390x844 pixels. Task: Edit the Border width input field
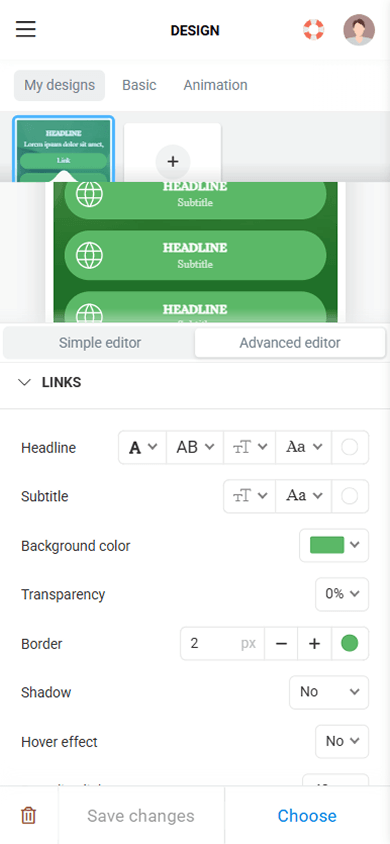tap(222, 644)
